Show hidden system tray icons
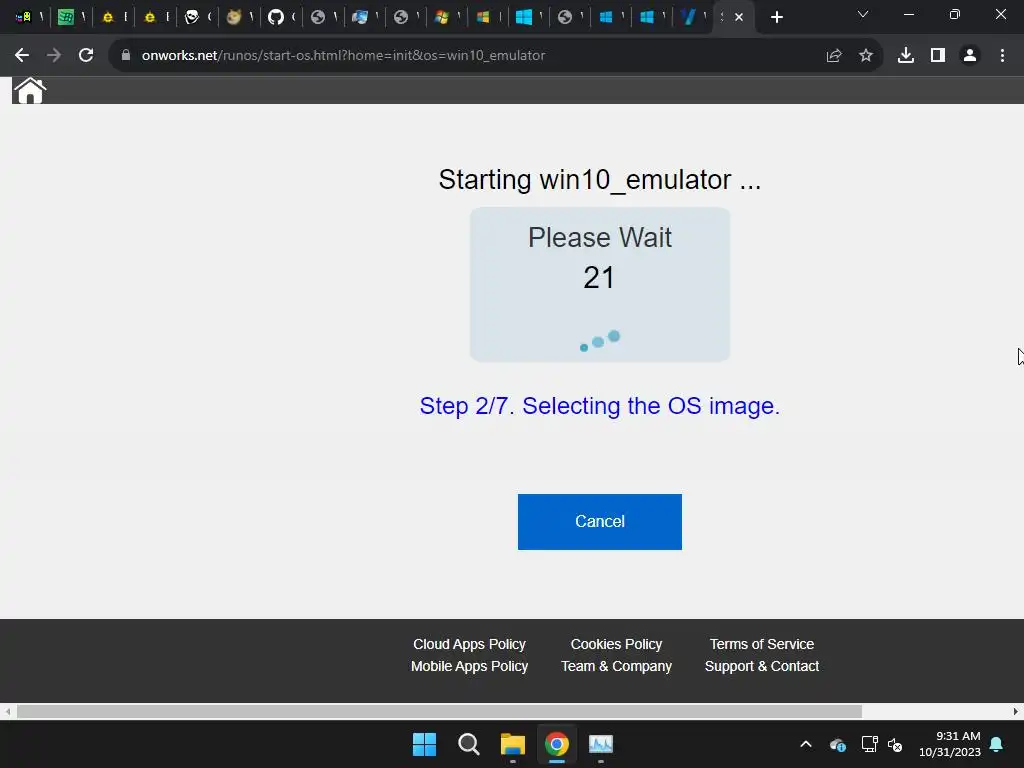Image resolution: width=1024 pixels, height=768 pixels. point(806,744)
